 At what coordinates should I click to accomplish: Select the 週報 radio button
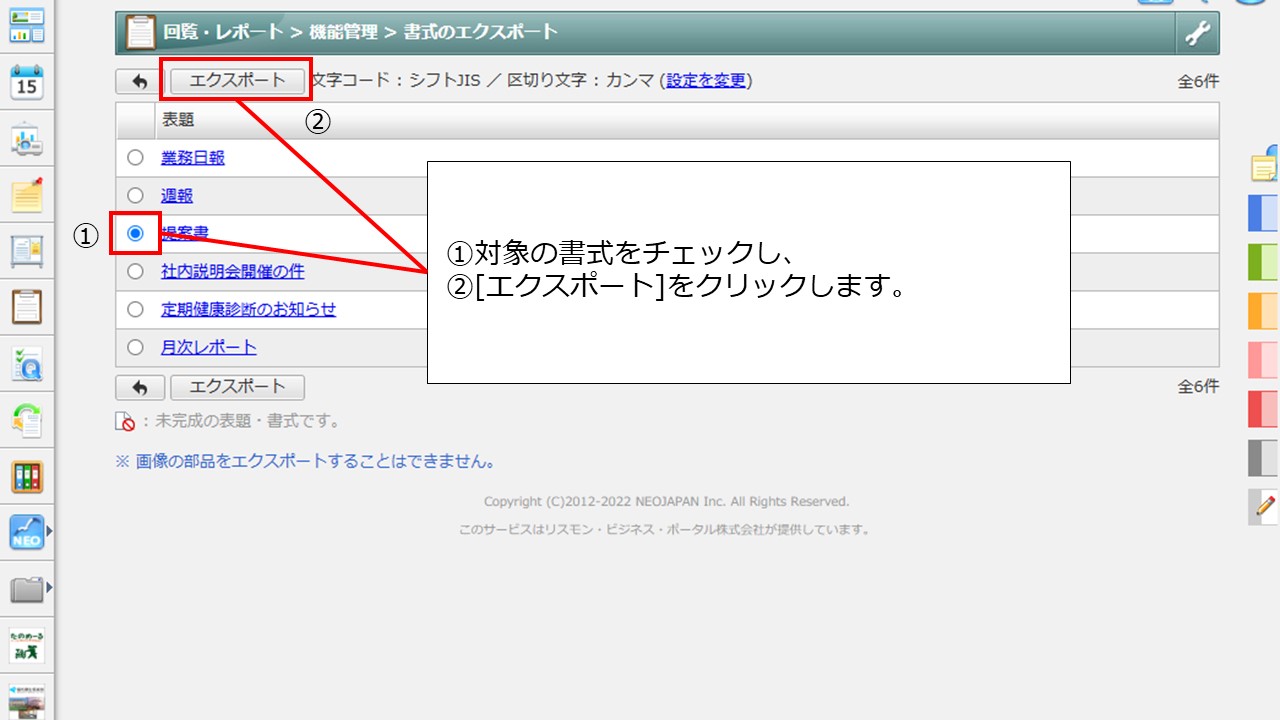point(136,195)
